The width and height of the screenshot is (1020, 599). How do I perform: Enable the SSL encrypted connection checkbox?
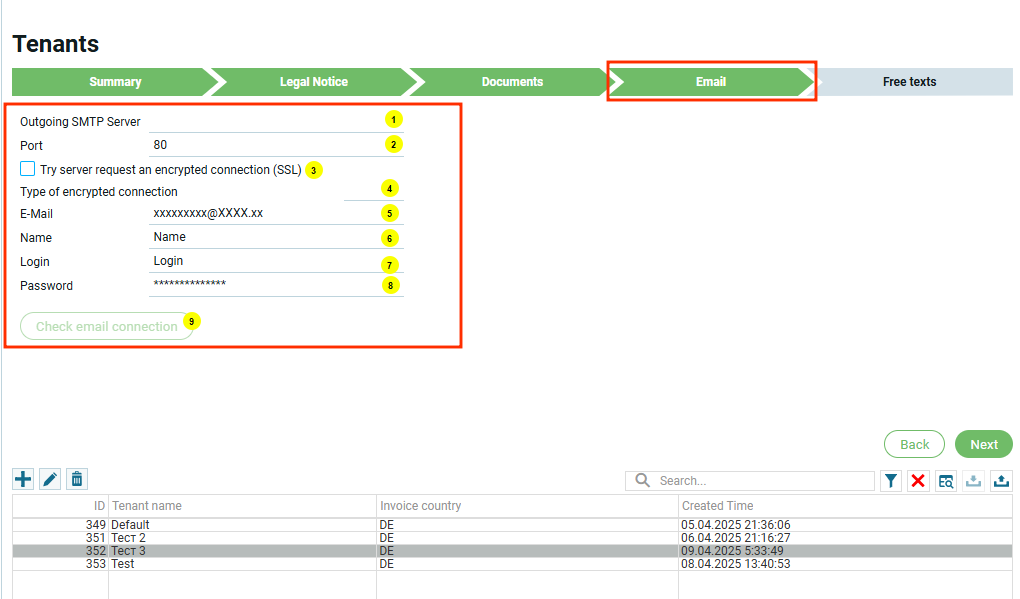pyautogui.click(x=28, y=169)
